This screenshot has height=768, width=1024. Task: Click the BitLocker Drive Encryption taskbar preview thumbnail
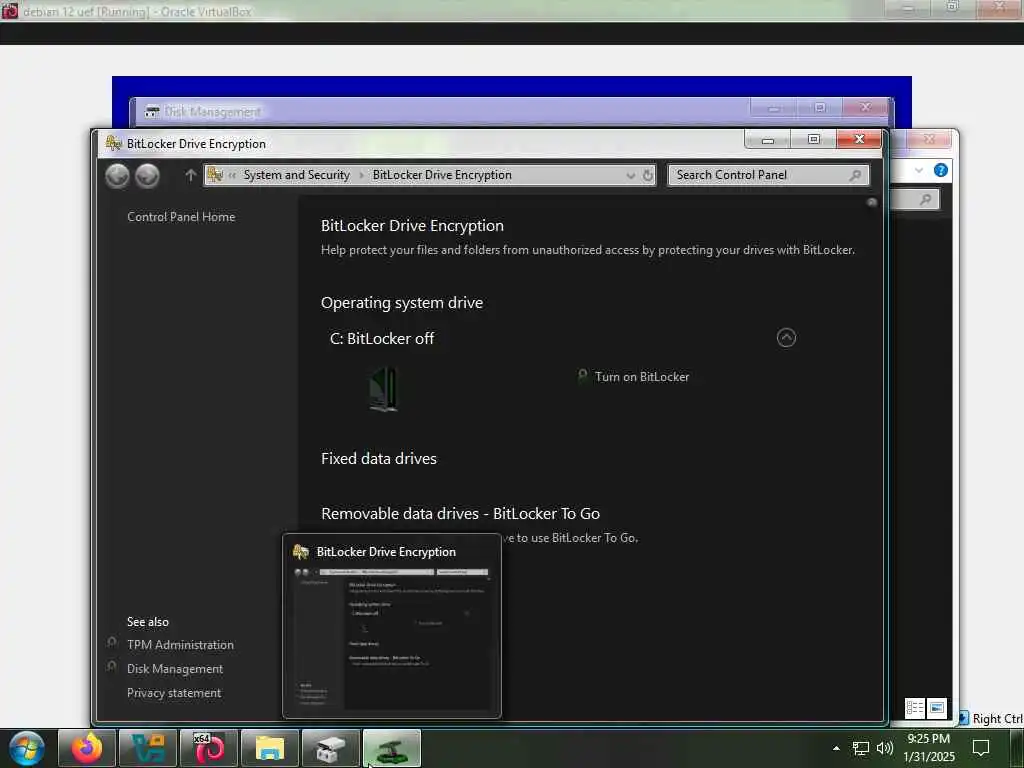click(x=392, y=626)
